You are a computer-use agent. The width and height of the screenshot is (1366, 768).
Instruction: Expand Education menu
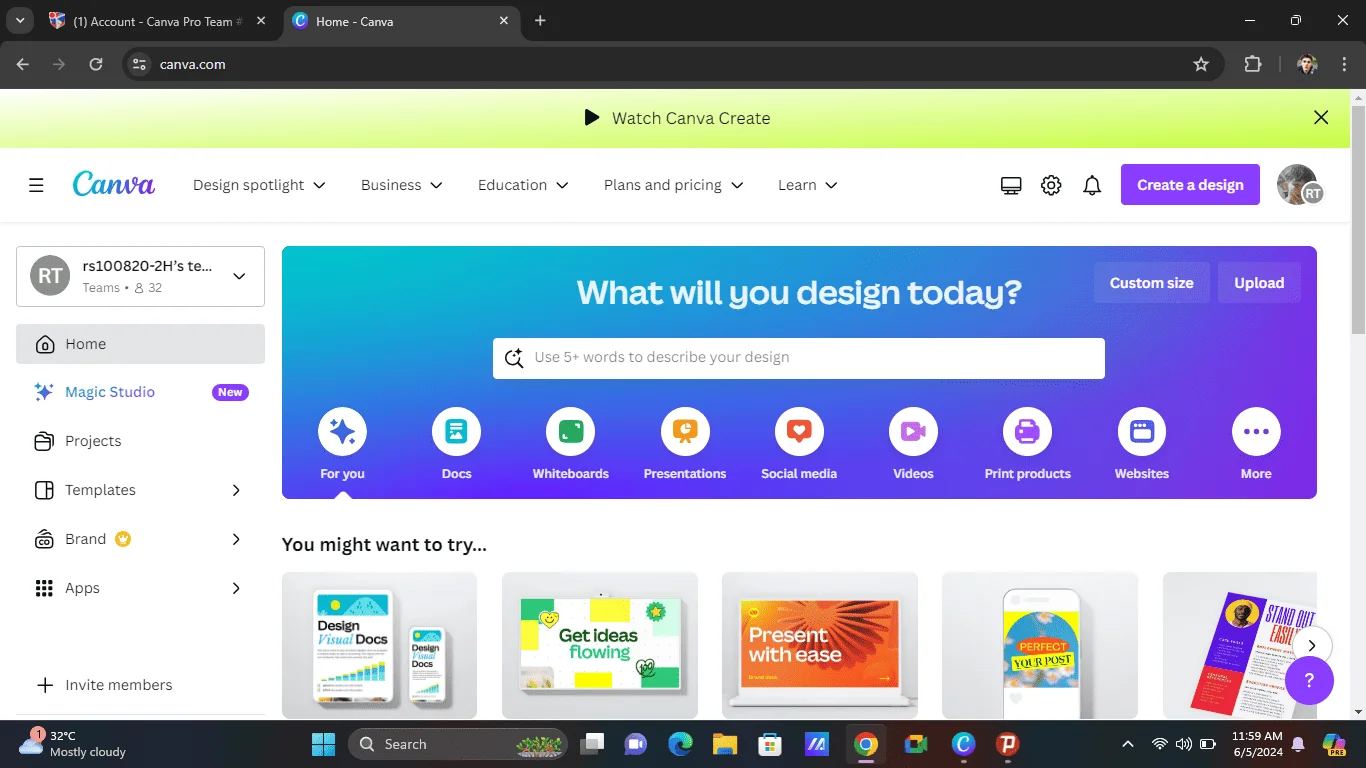click(523, 185)
